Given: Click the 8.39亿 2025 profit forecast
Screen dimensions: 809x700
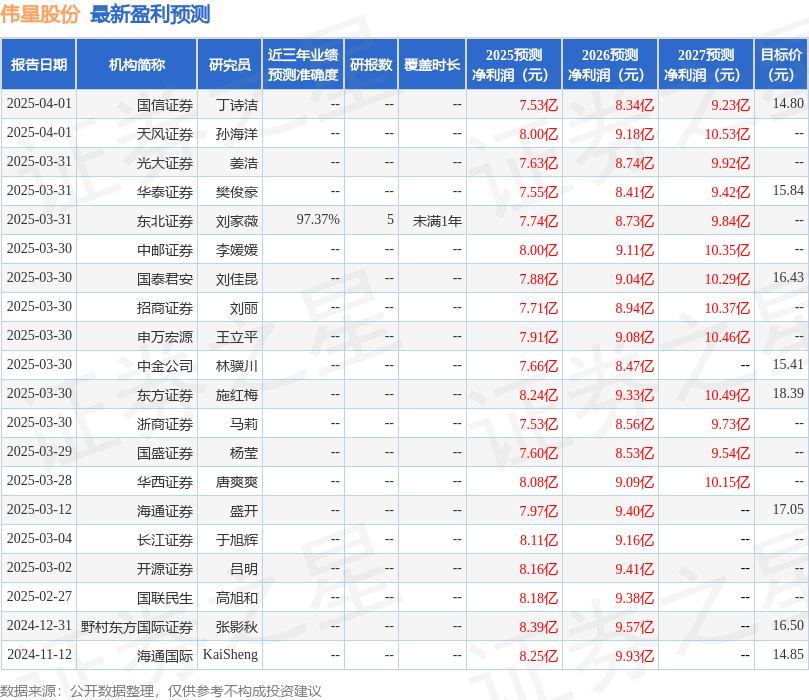Looking at the screenshot, I should coord(539,627).
